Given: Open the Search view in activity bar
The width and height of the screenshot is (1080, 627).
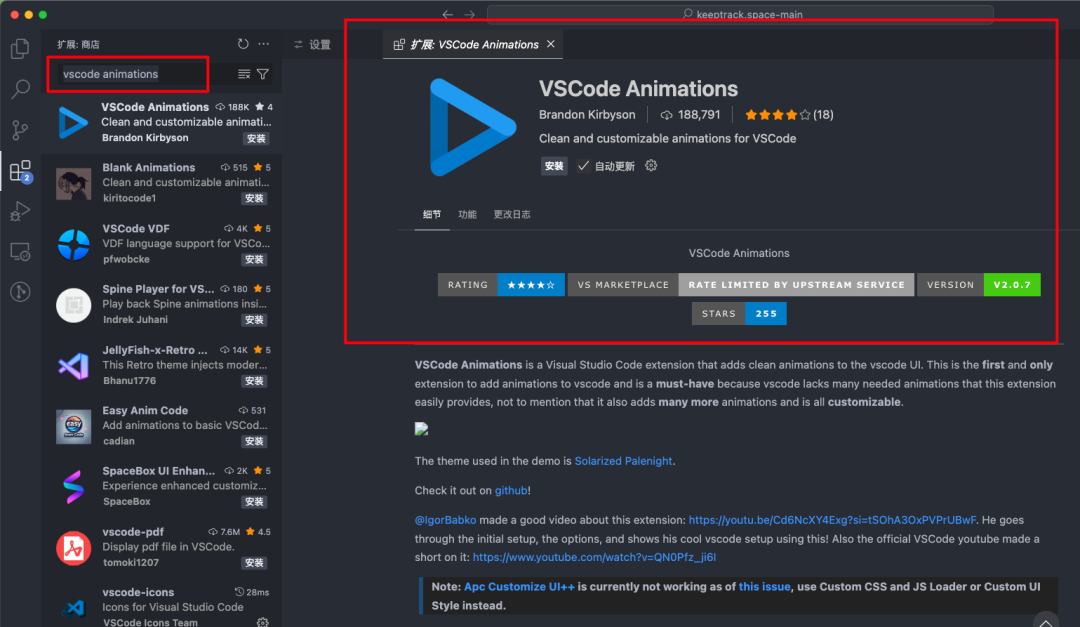Looking at the screenshot, I should 20,89.
